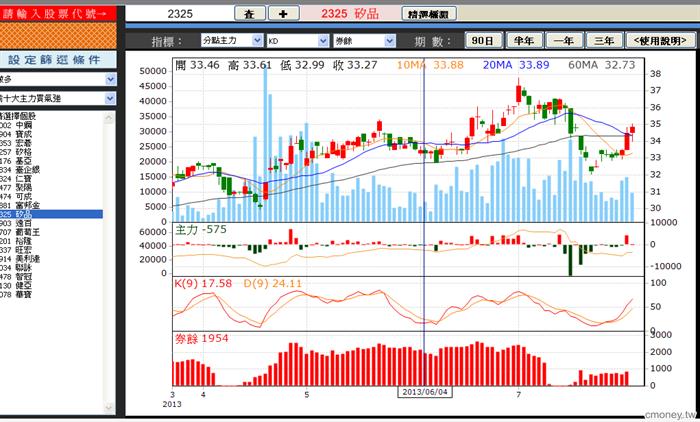Click the 查 search button
The width and height of the screenshot is (700, 422).
[x=250, y=14]
